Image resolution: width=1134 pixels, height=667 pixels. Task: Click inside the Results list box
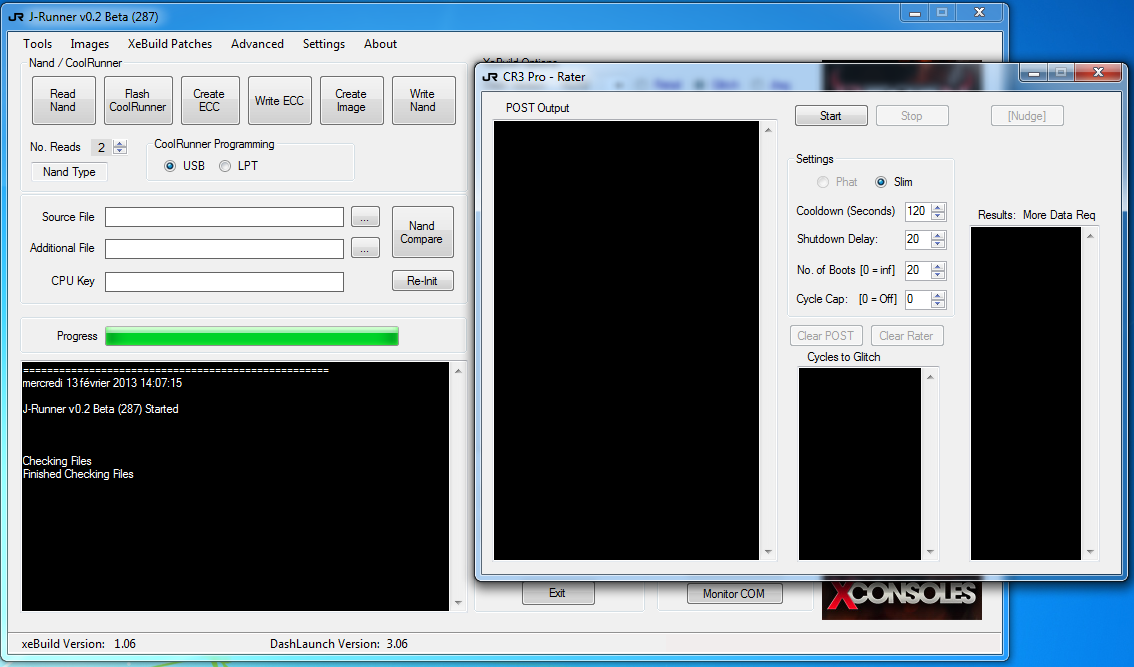[1026, 394]
